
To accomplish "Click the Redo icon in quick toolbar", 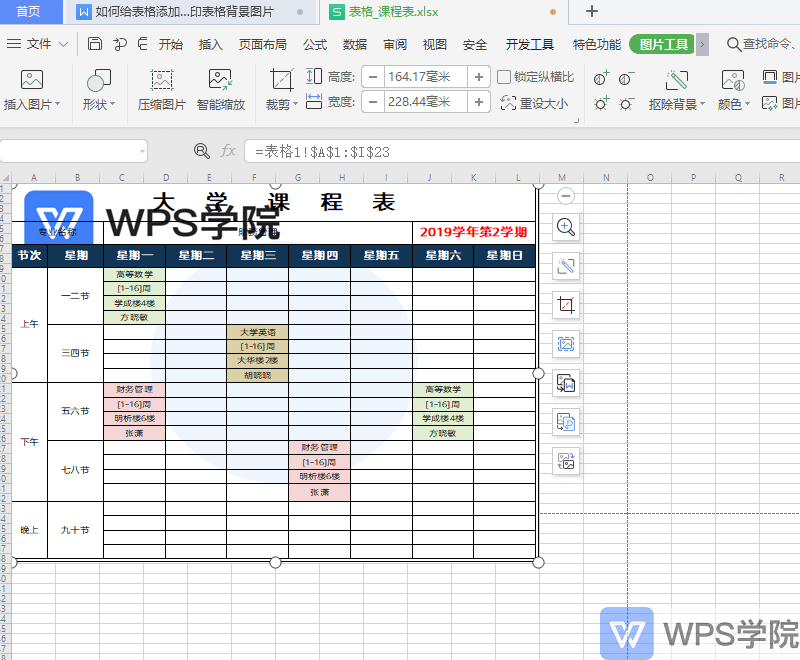I will point(143,44).
